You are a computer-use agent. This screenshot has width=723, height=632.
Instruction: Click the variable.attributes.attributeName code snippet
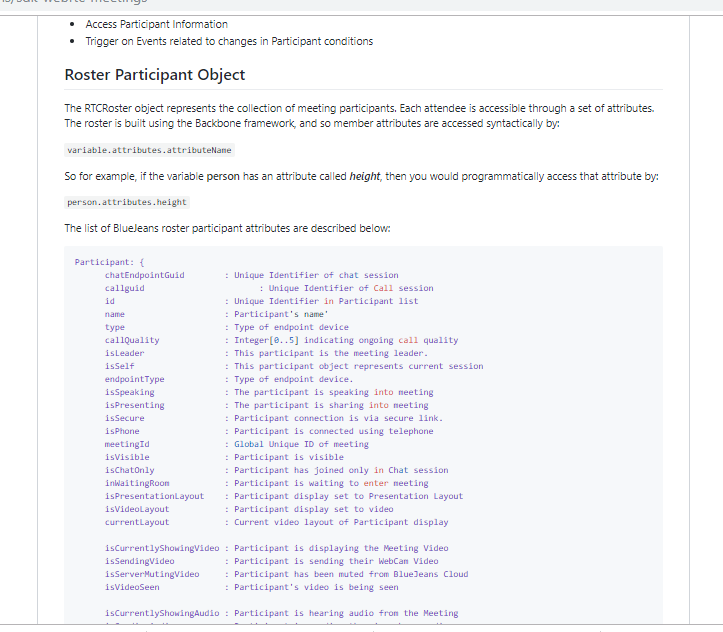tap(149, 150)
